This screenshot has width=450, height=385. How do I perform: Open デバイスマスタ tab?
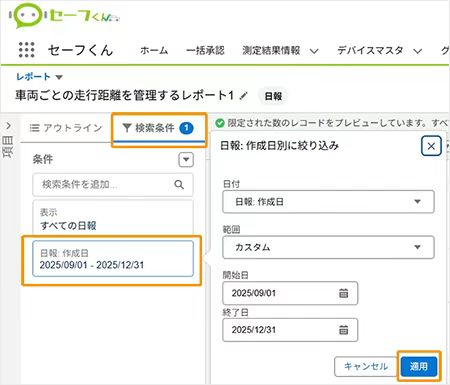point(370,50)
